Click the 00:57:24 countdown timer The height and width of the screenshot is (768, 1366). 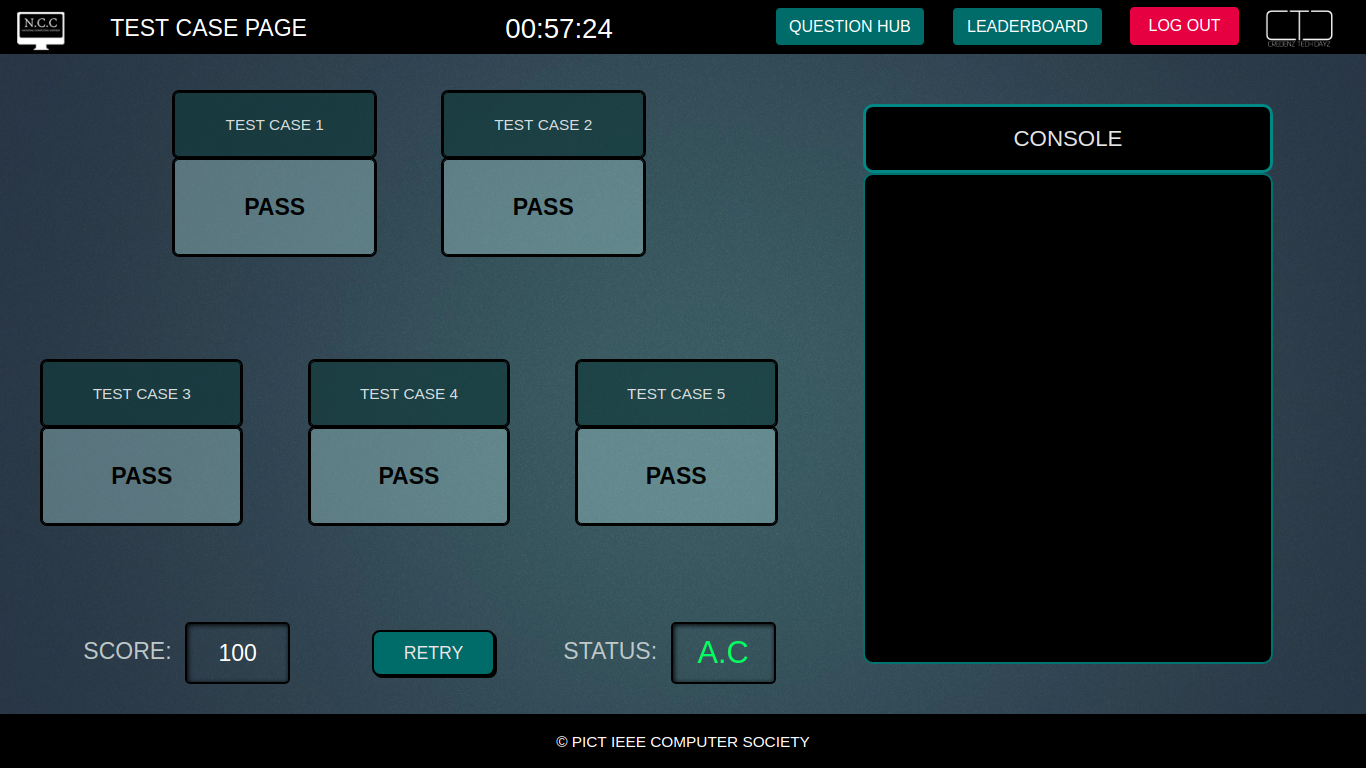point(559,29)
